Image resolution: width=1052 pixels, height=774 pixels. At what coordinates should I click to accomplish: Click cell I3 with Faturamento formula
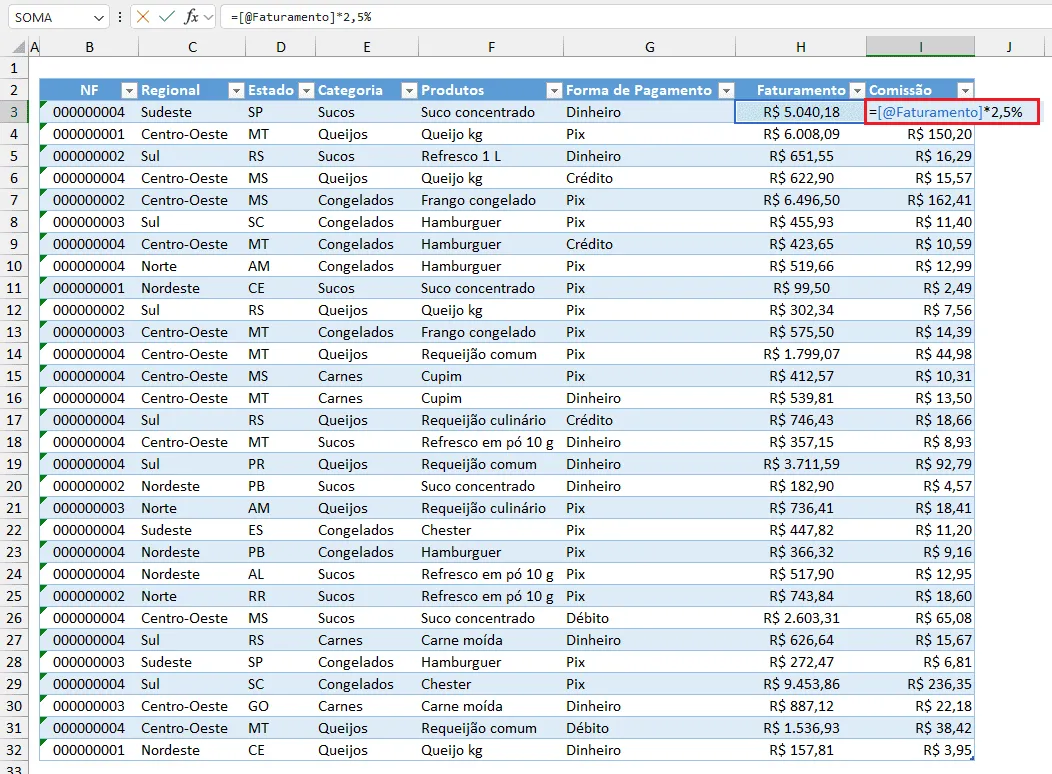click(x=952, y=112)
